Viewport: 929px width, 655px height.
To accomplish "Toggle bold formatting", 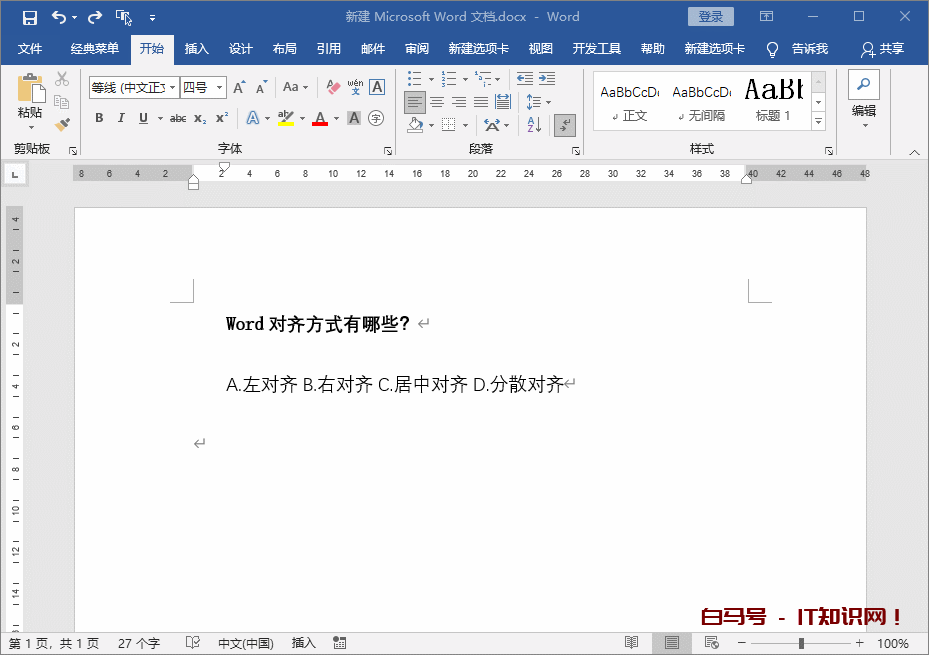I will tap(99, 118).
